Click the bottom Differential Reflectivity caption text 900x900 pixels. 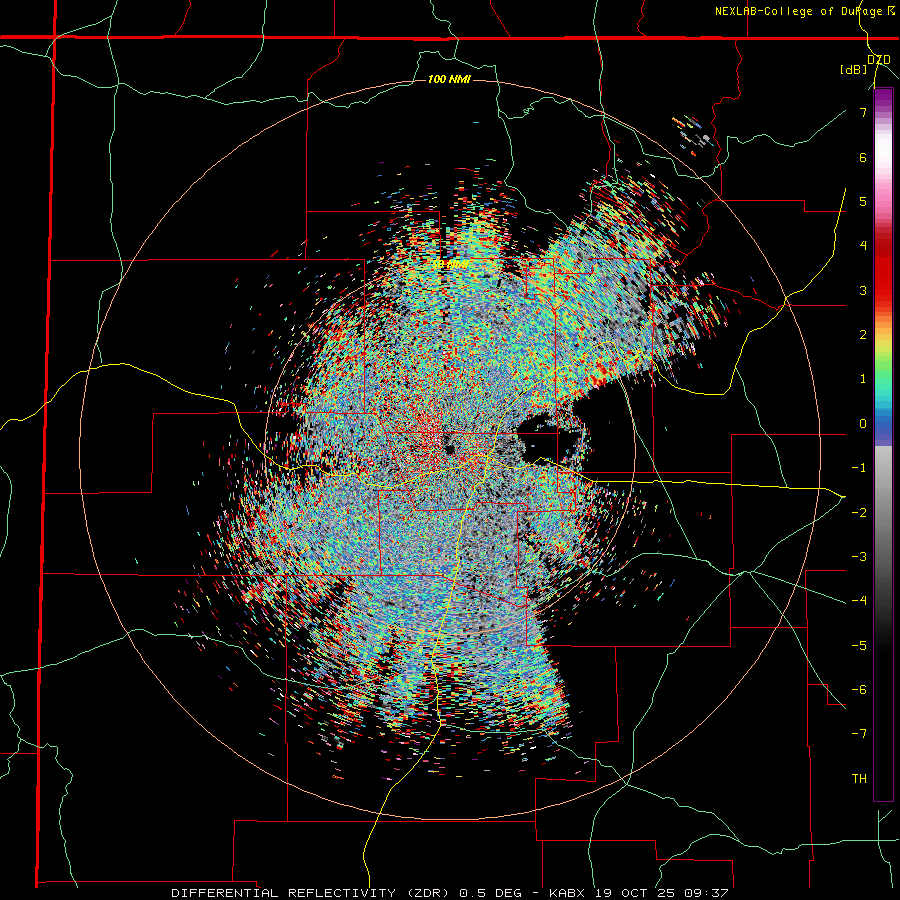pyautogui.click(x=449, y=893)
